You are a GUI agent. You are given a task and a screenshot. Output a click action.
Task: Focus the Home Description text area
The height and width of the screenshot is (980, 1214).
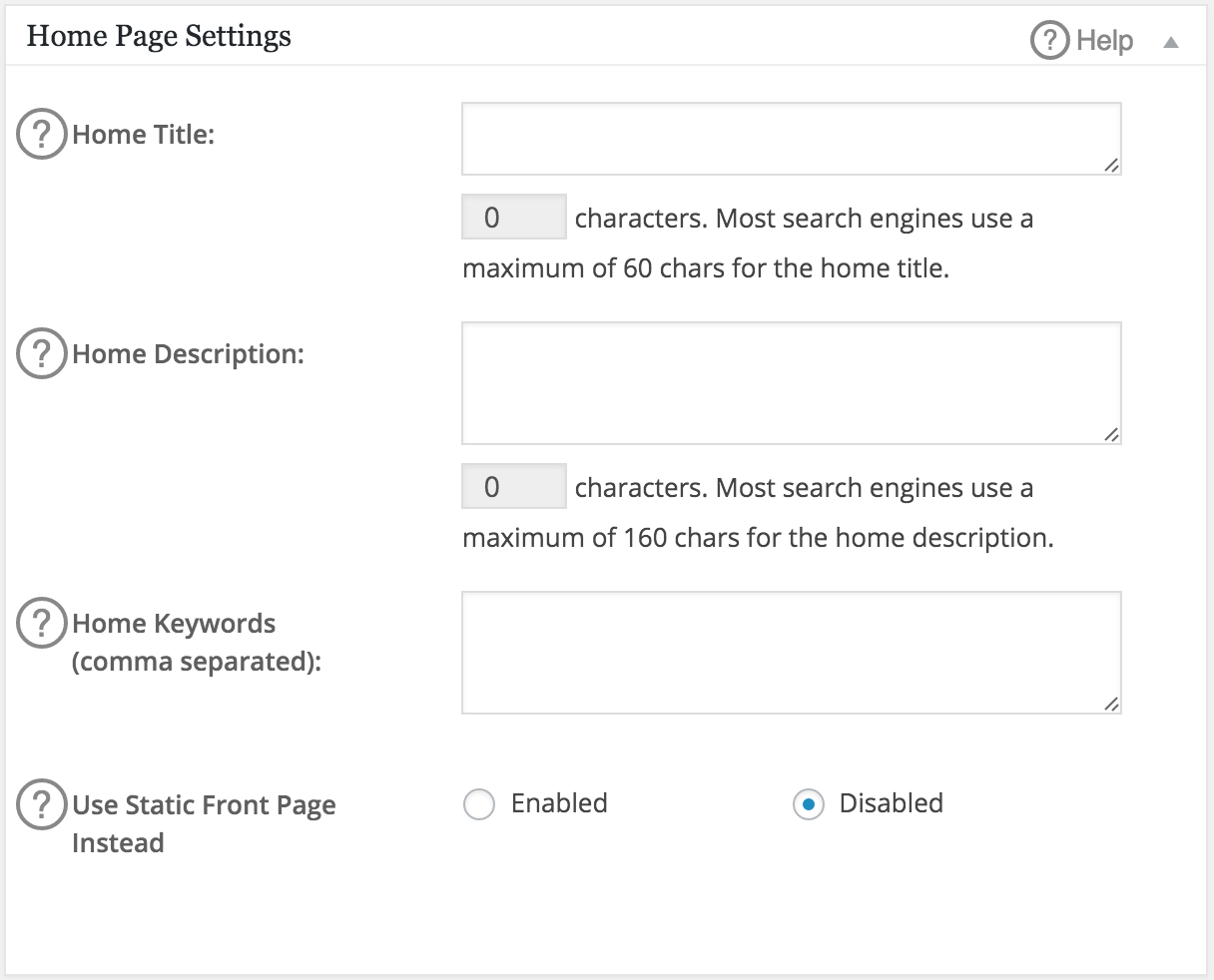click(791, 383)
